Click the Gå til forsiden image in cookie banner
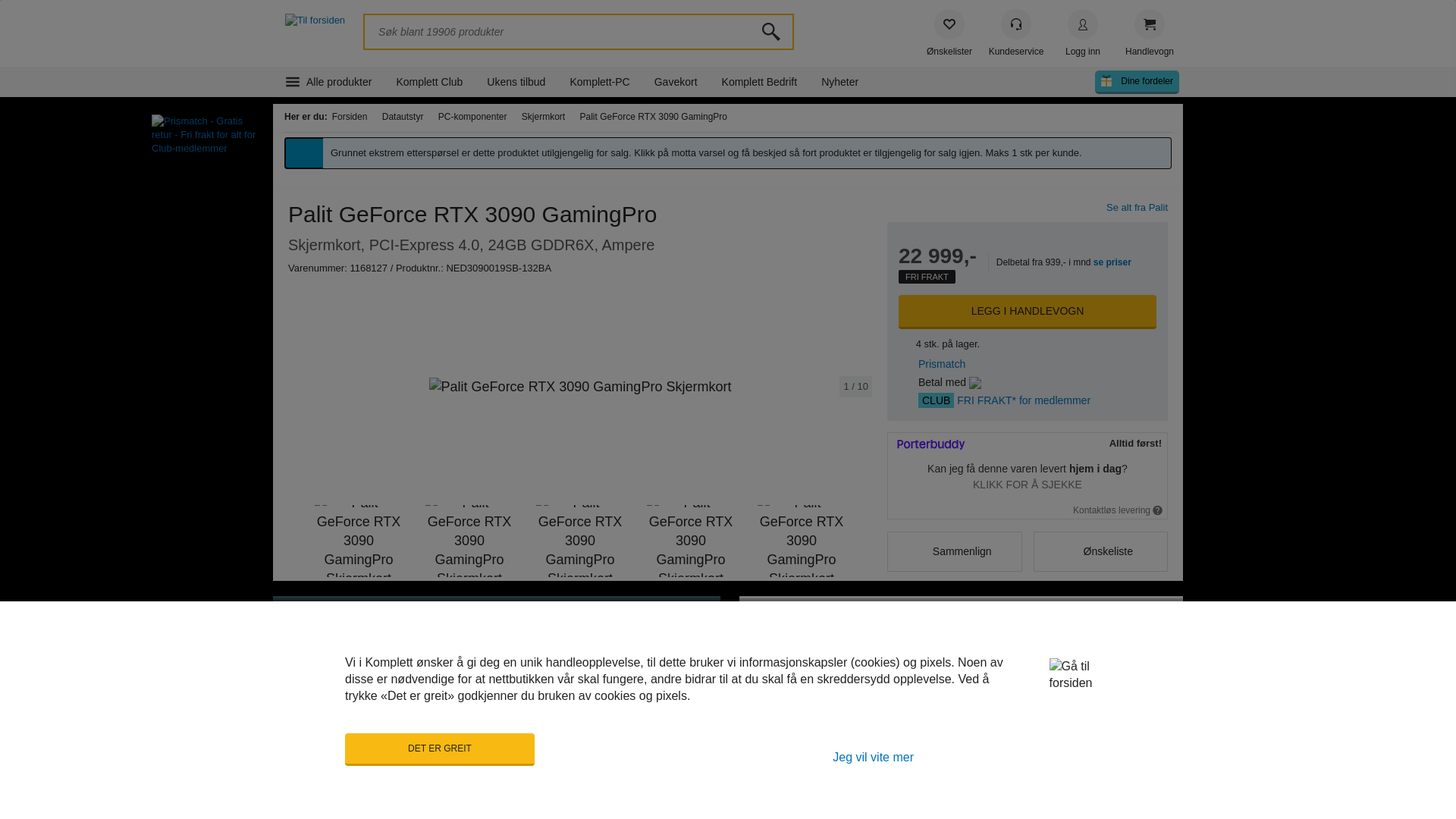 click(x=1070, y=674)
